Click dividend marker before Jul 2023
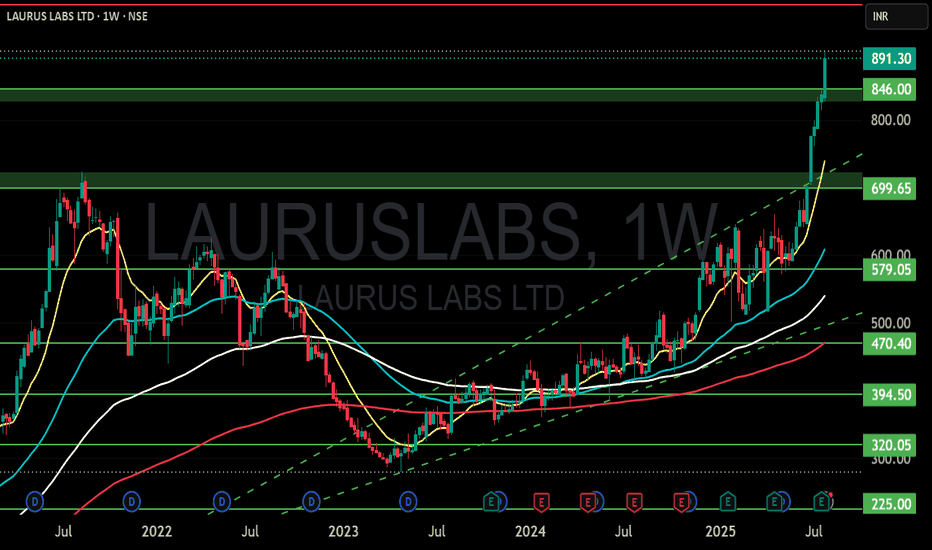Screen dimensions: 932x550 408,502
